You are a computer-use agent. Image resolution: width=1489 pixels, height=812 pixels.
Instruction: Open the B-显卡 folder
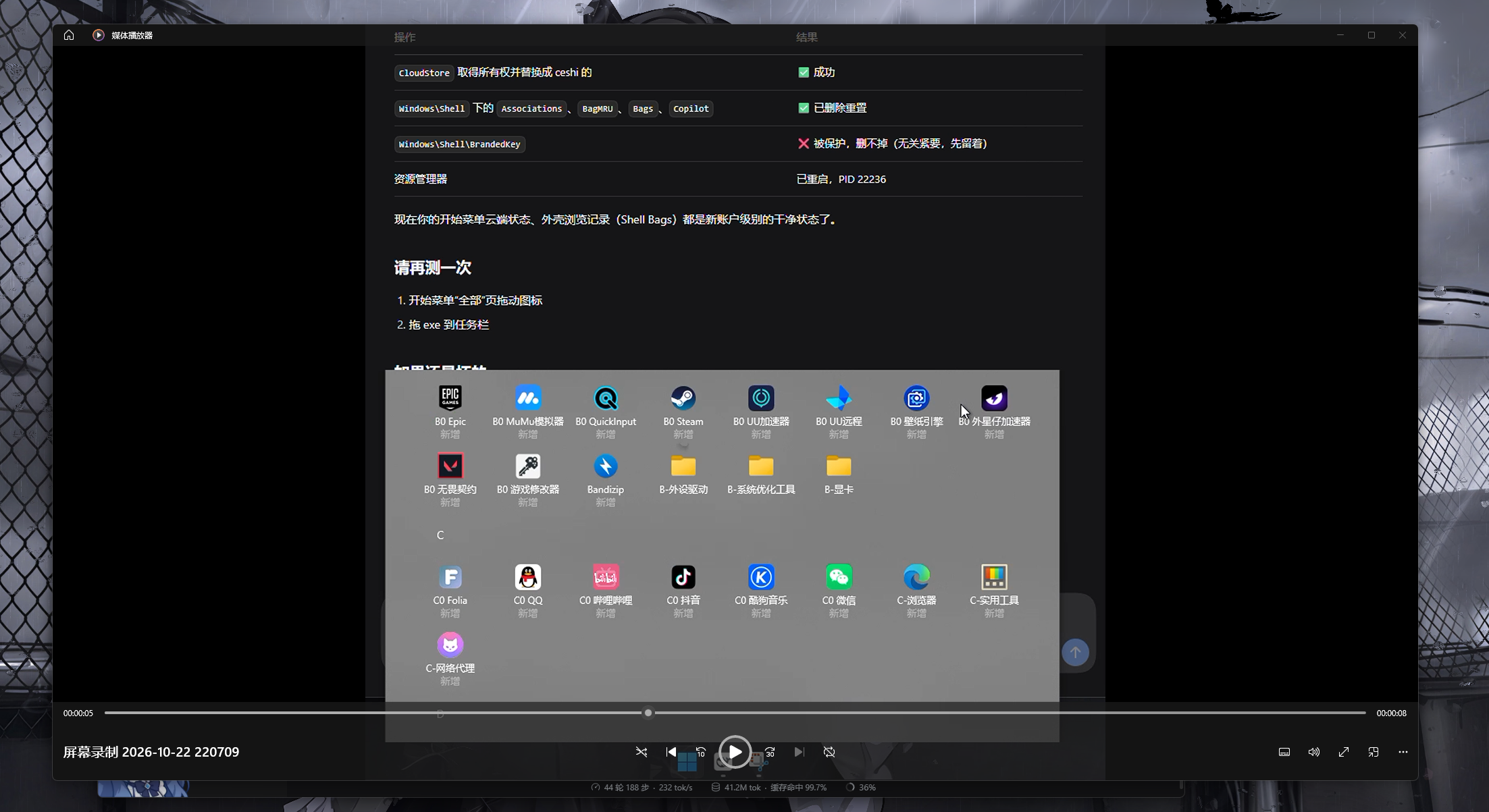click(x=839, y=466)
